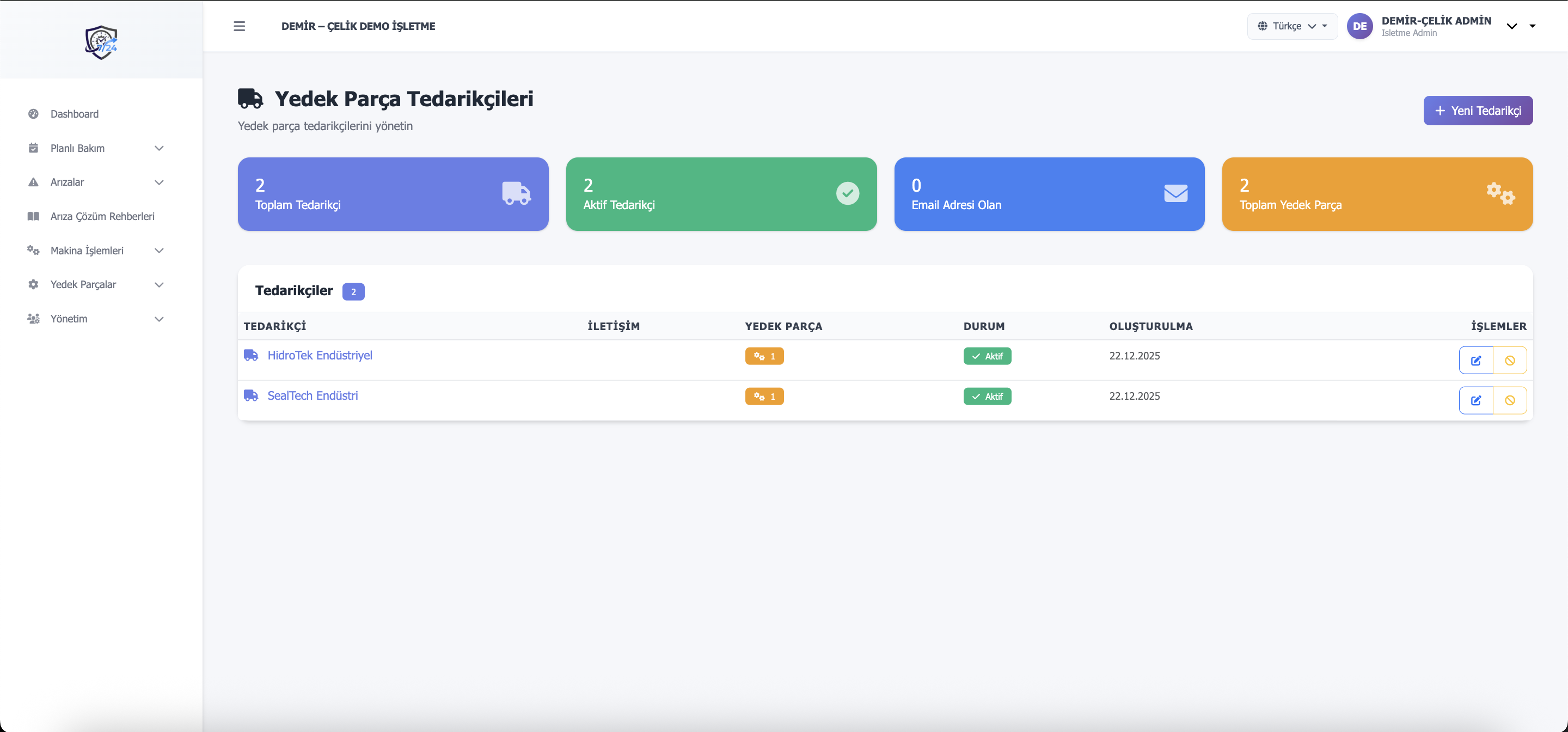Click checkmark icon on Aktif Tedarikçi card
The image size is (1568, 732).
click(x=847, y=193)
